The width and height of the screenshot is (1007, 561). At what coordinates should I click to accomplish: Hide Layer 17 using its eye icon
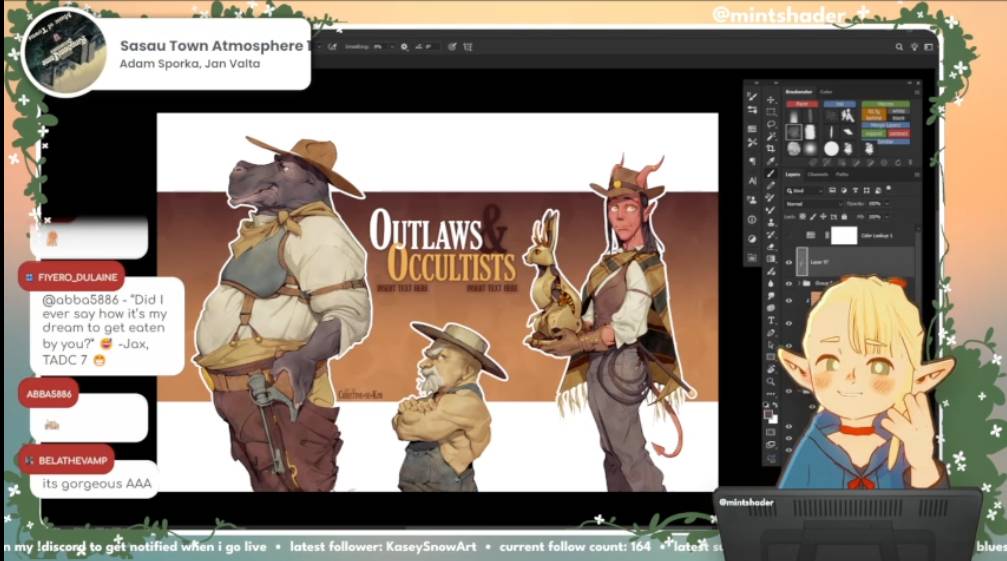[789, 262]
